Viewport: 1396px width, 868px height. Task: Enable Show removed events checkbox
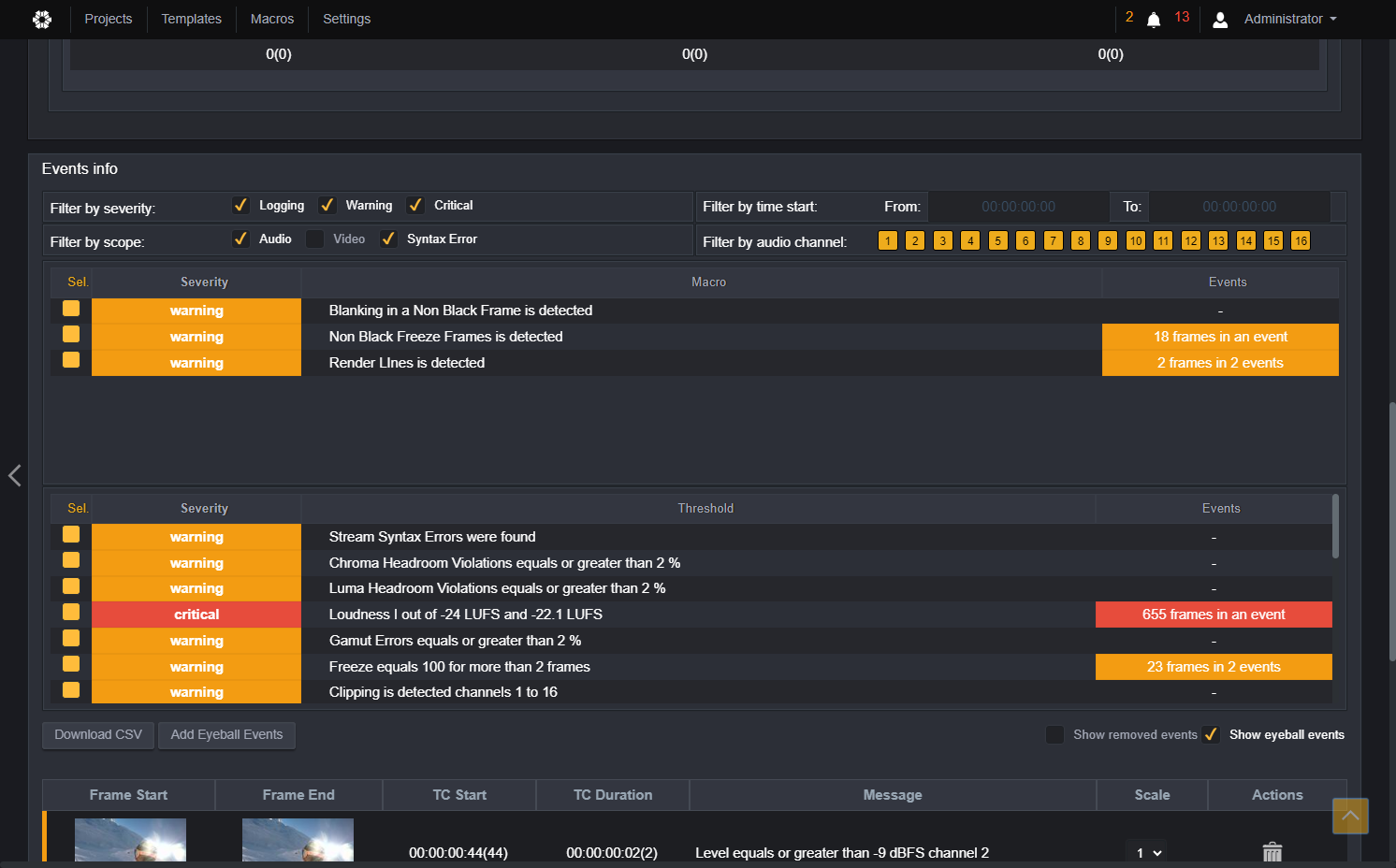click(x=1054, y=734)
